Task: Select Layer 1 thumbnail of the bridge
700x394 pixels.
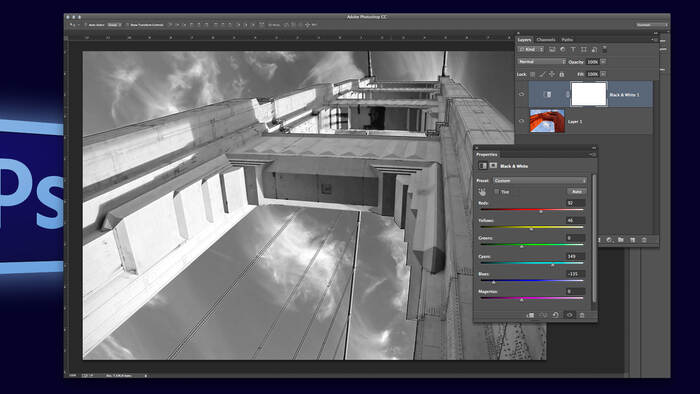Action: point(547,121)
